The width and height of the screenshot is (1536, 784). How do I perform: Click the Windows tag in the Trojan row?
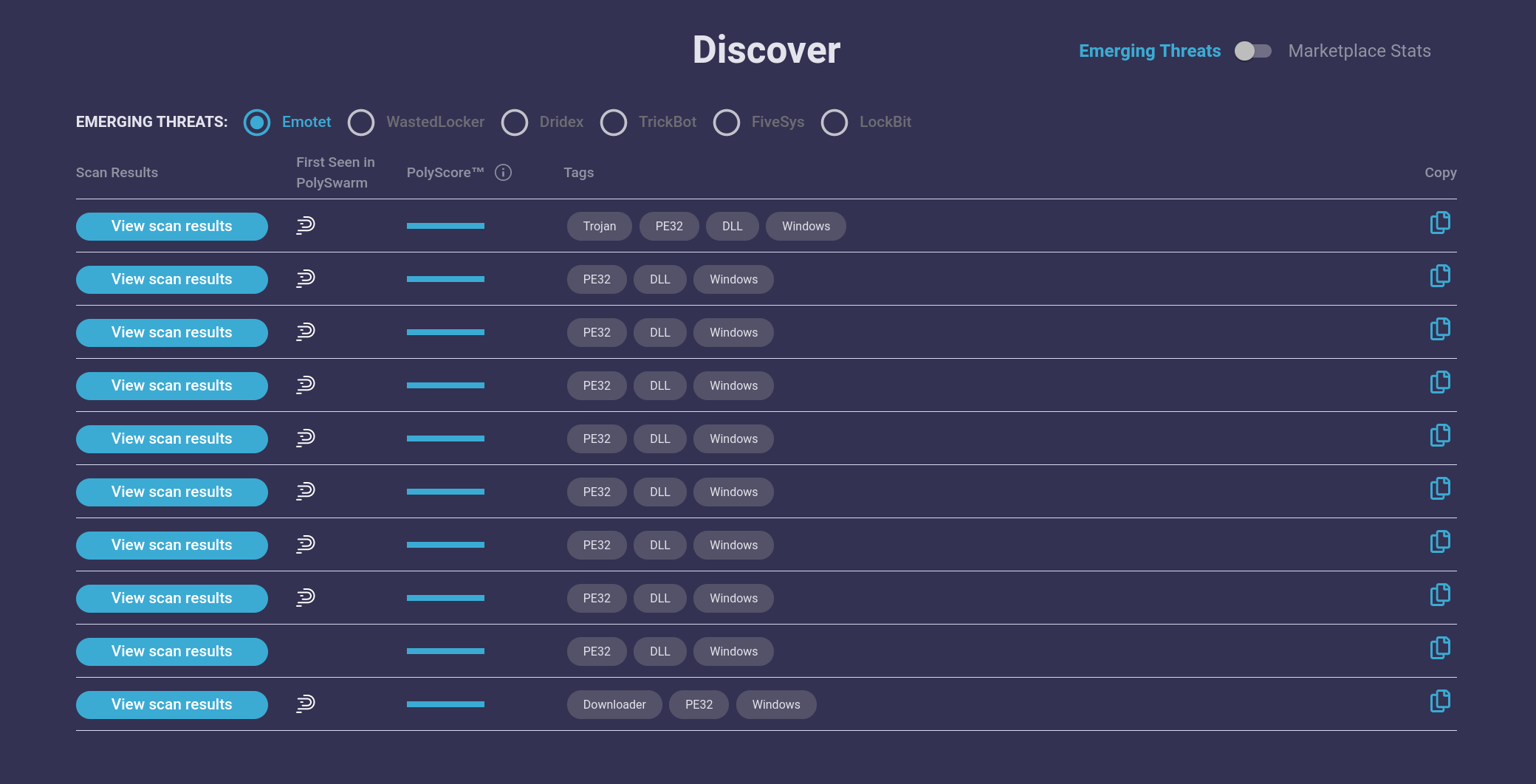(x=806, y=227)
